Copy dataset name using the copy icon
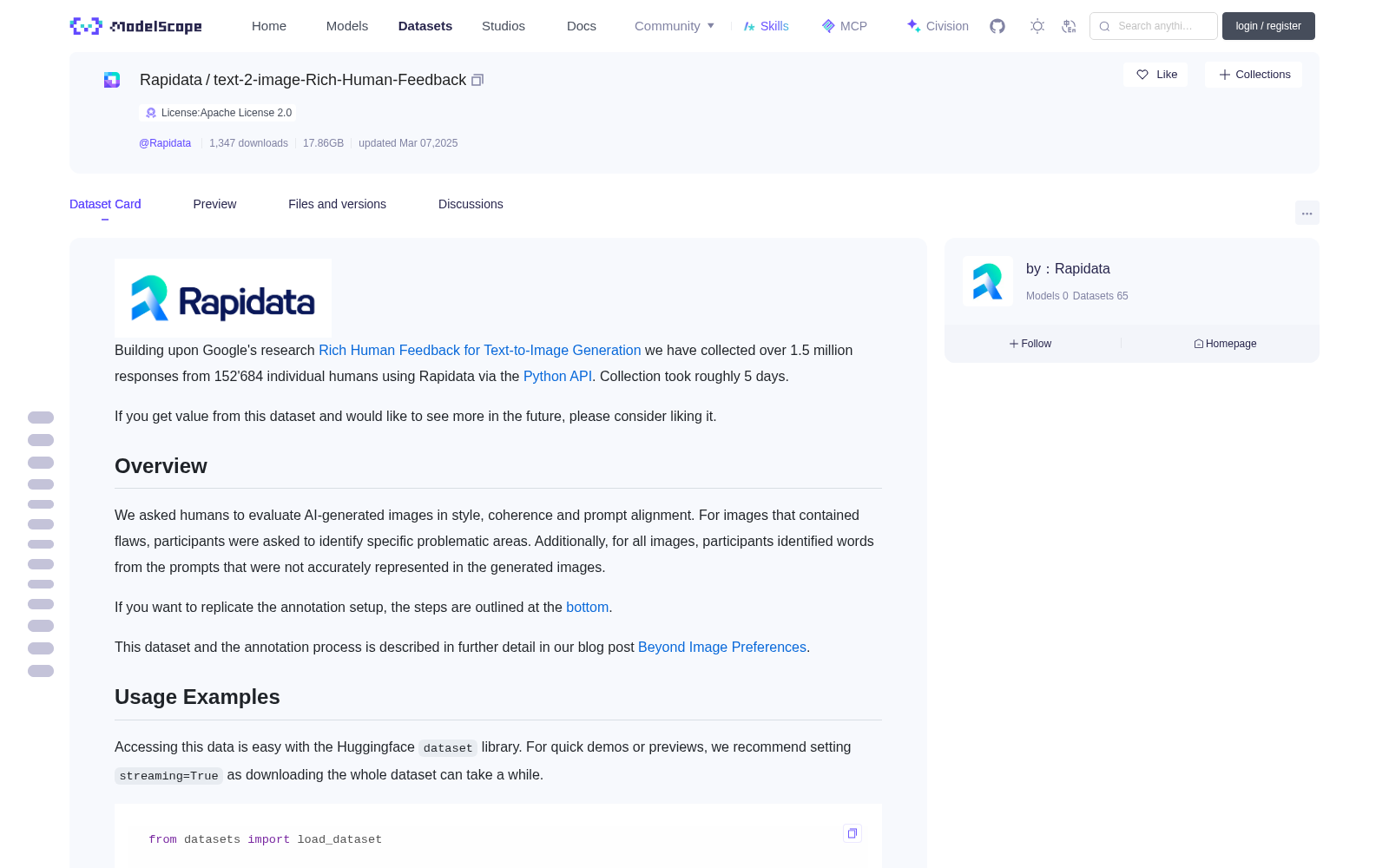The width and height of the screenshot is (1389, 868). [x=477, y=80]
